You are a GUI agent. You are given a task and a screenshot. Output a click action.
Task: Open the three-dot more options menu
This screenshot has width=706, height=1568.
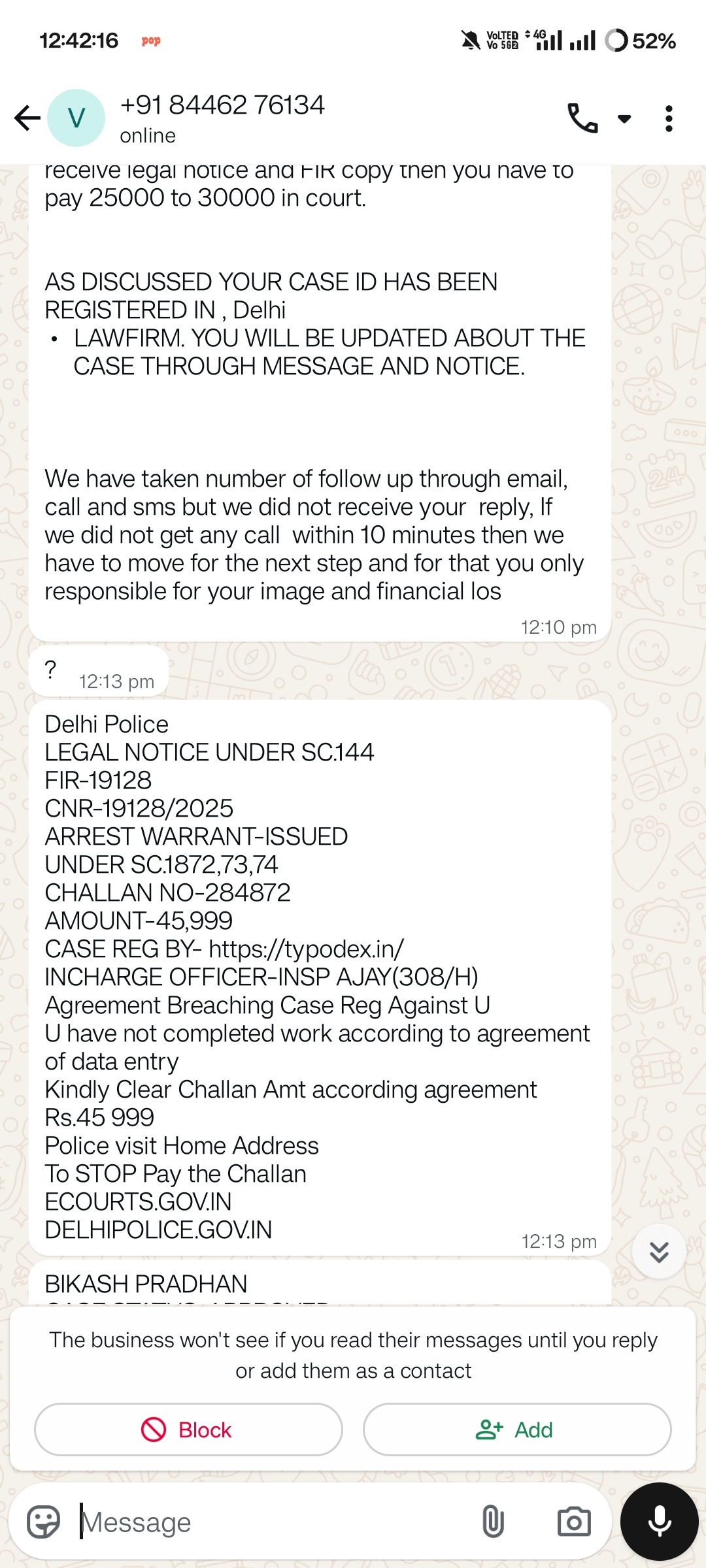(x=668, y=119)
